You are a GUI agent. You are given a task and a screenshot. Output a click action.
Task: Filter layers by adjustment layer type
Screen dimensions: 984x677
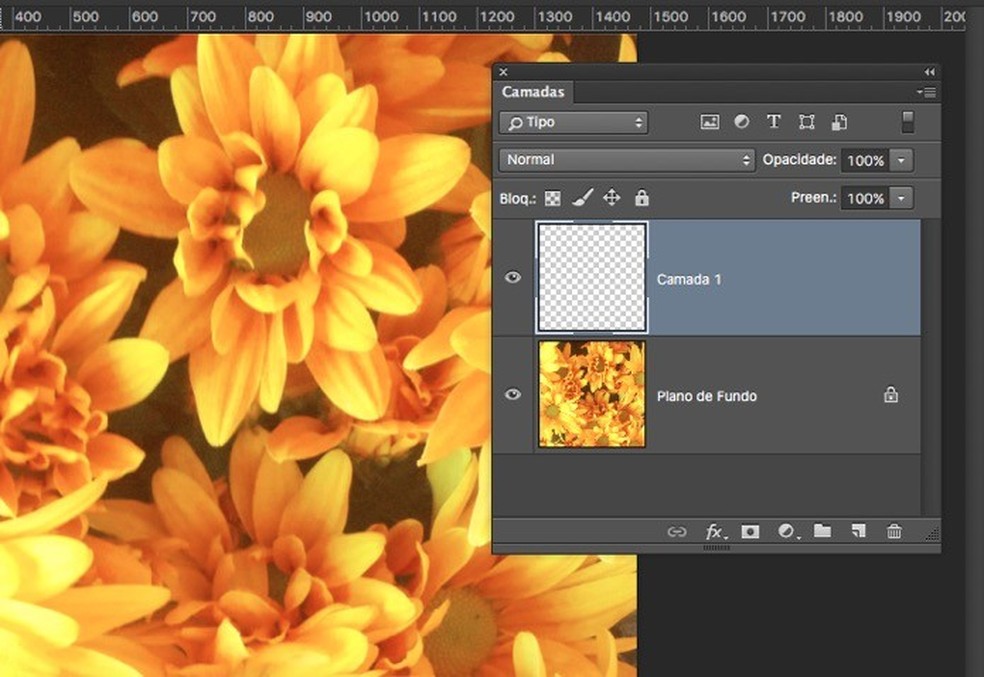[742, 122]
